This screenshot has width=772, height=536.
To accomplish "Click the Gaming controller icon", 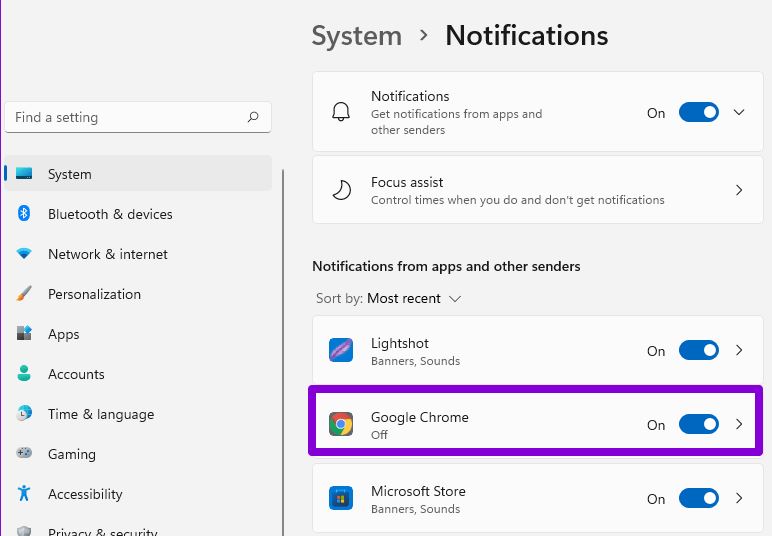I will pyautogui.click(x=24, y=453).
